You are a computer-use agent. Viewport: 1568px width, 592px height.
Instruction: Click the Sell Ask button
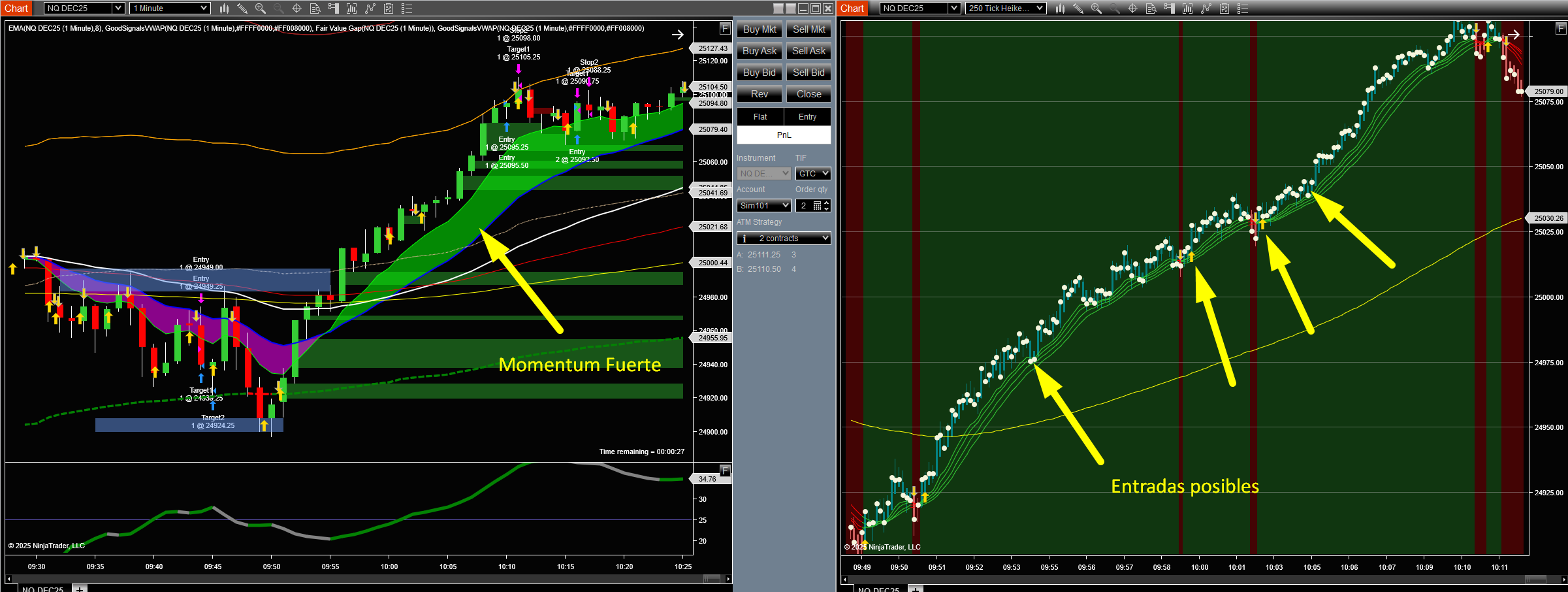pos(808,51)
